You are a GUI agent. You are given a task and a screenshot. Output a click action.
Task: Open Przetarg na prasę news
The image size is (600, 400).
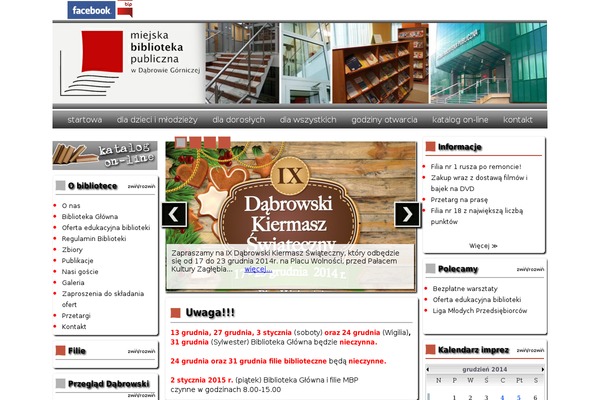459,200
